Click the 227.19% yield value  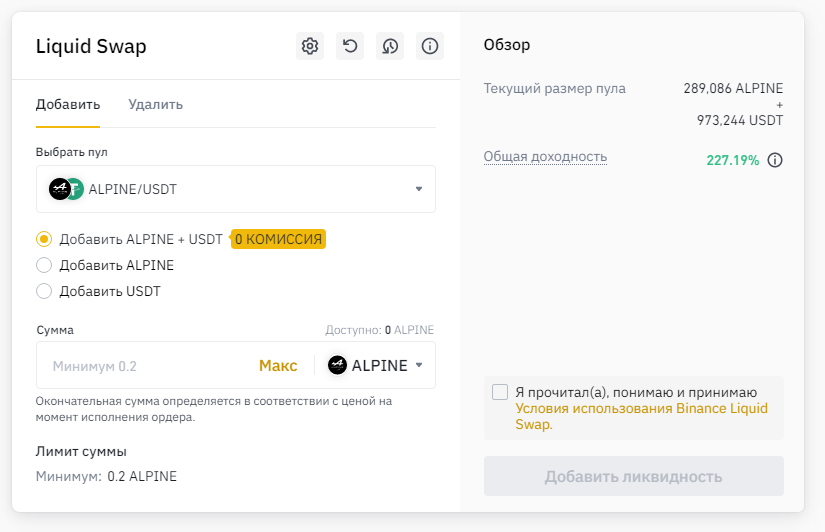coord(732,160)
